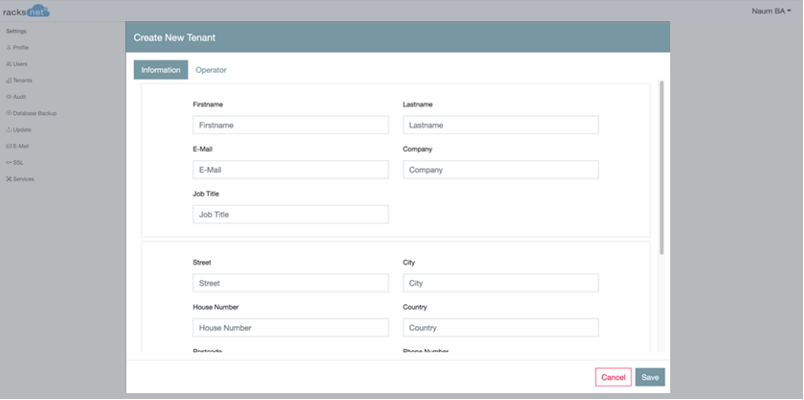Click the dialog's vertical scrollbar

(x=661, y=167)
